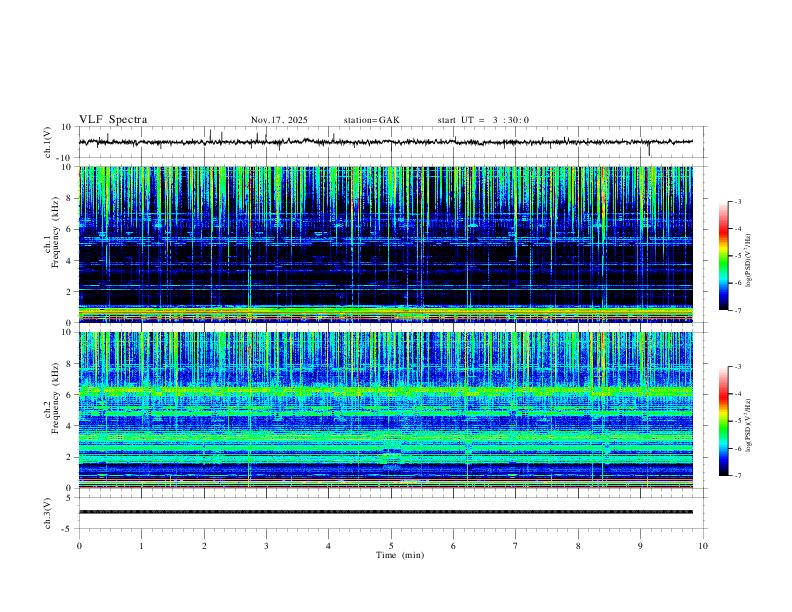792x612 pixels.
Task: Click the "-7" tick on lower color bar
Action: tap(738, 476)
